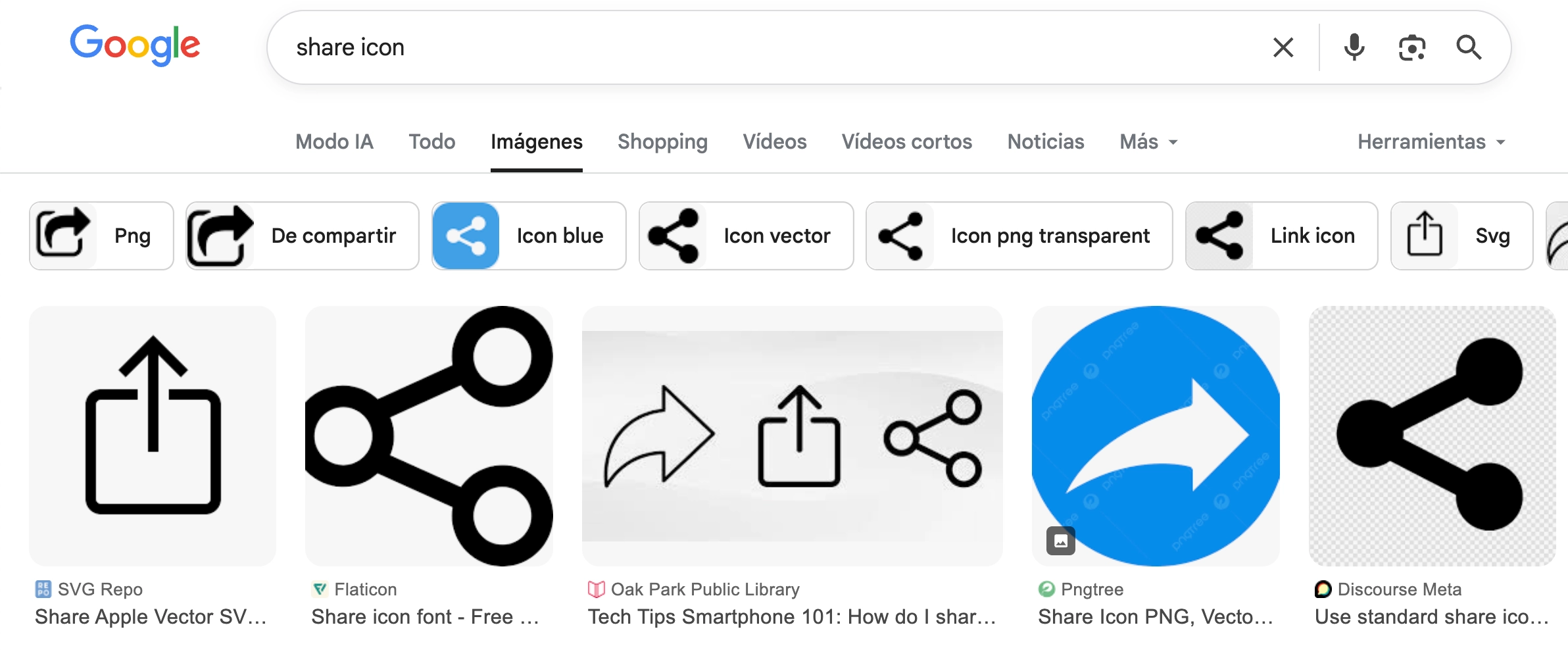Open the Modo IA tab
Viewport: 1568px width, 650px height.
click(x=334, y=141)
